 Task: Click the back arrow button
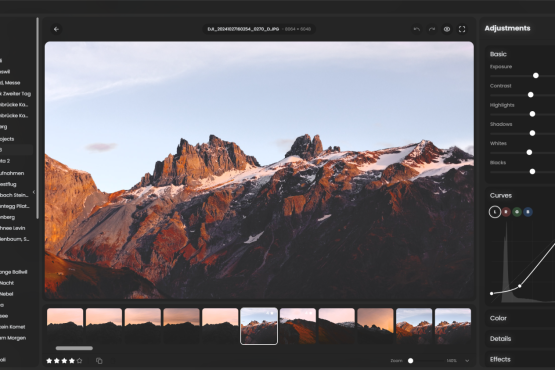(56, 29)
